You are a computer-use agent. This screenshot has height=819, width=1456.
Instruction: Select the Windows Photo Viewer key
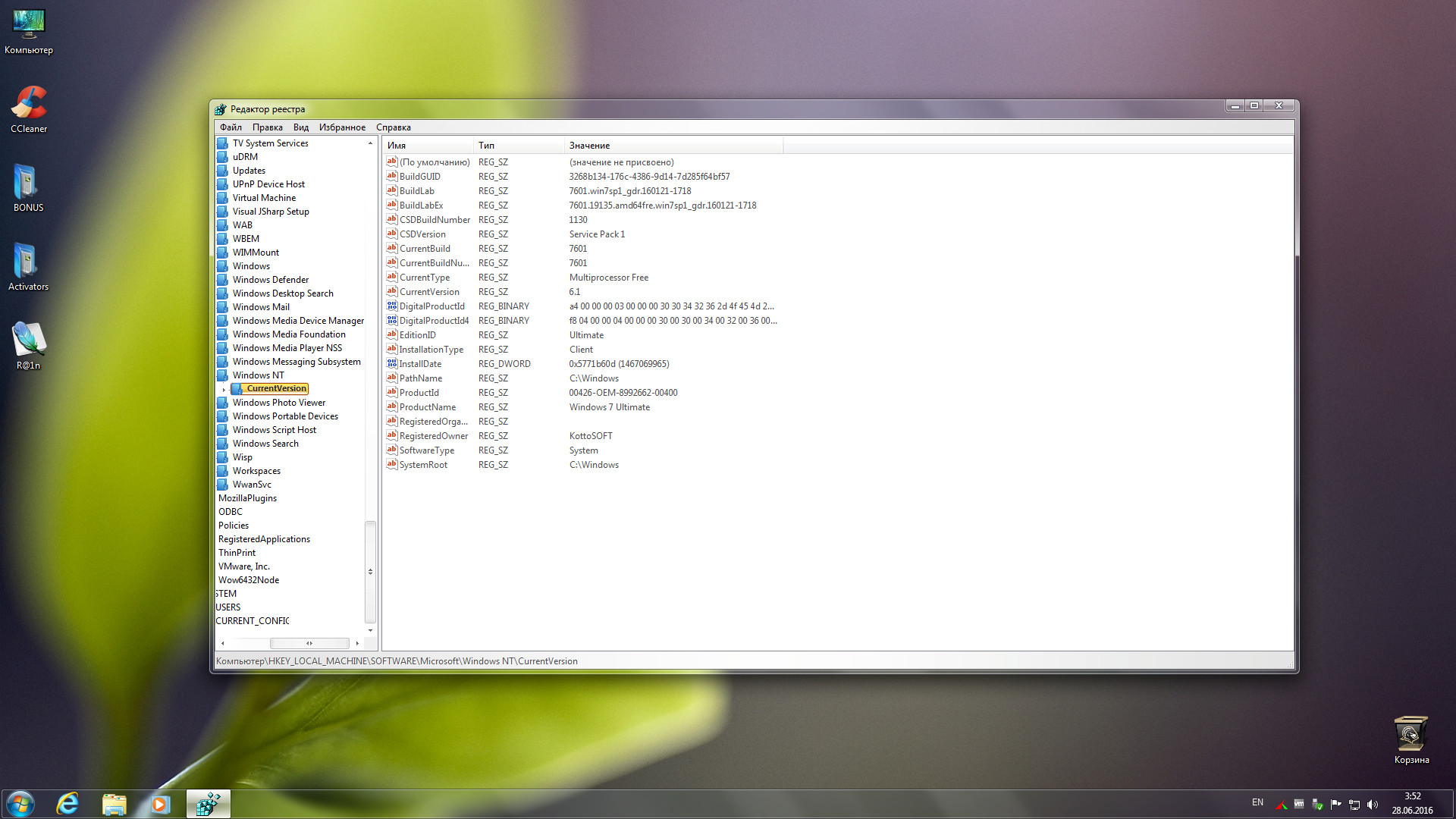[279, 403]
